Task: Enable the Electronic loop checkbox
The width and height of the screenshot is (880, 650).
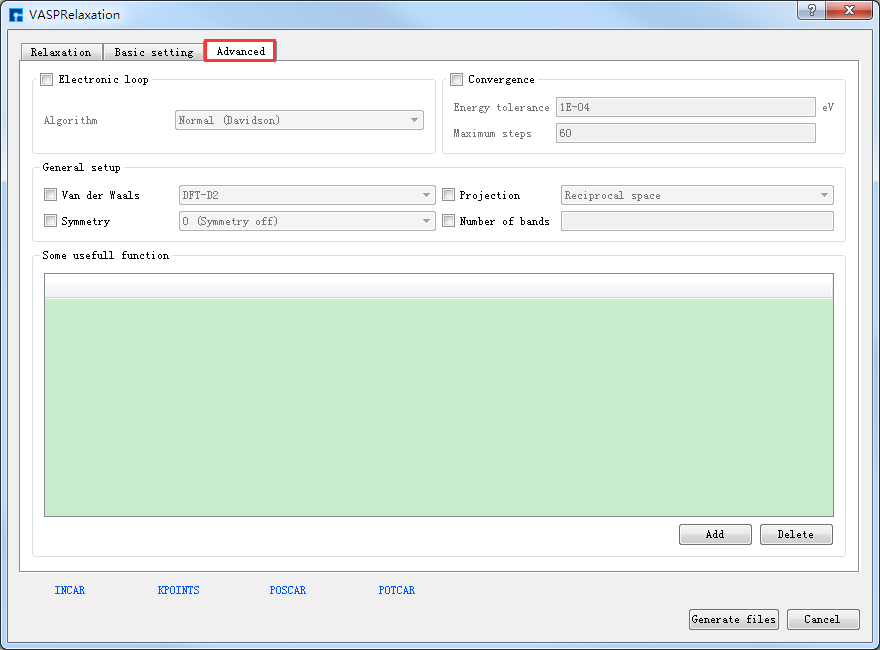Action: (47, 80)
